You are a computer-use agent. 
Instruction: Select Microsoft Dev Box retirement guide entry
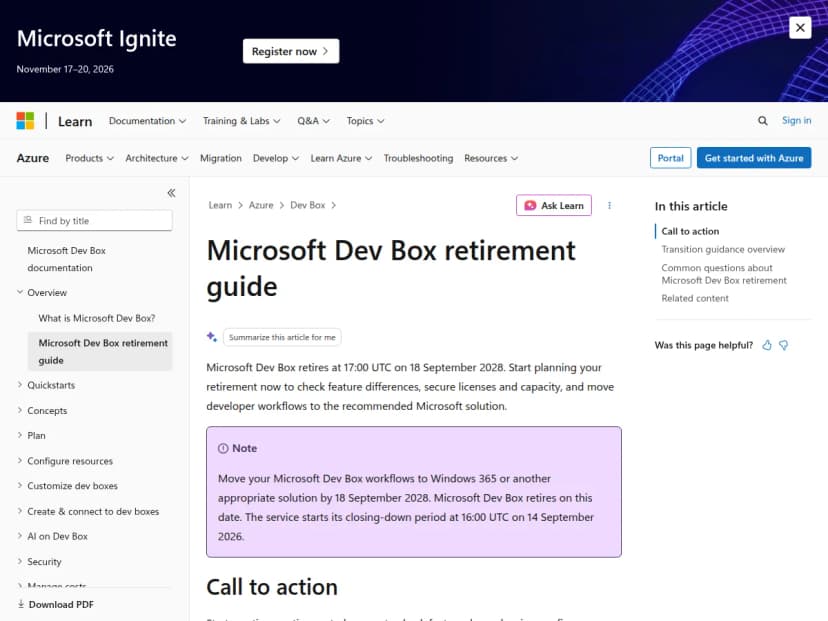(x=100, y=352)
